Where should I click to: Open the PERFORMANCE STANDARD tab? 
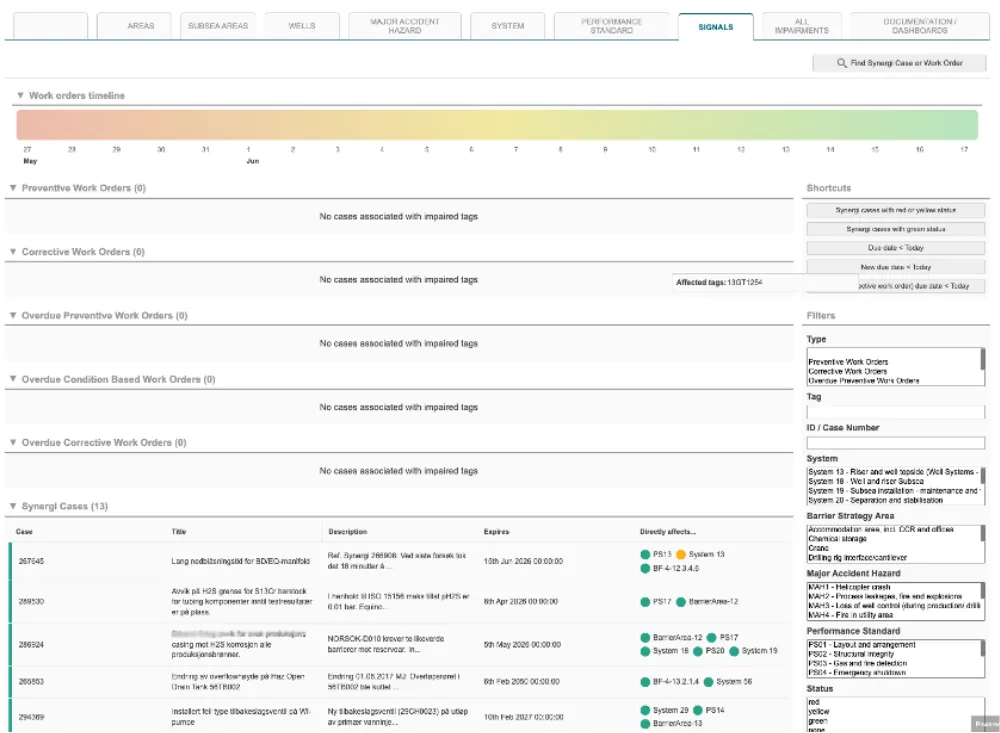612,26
